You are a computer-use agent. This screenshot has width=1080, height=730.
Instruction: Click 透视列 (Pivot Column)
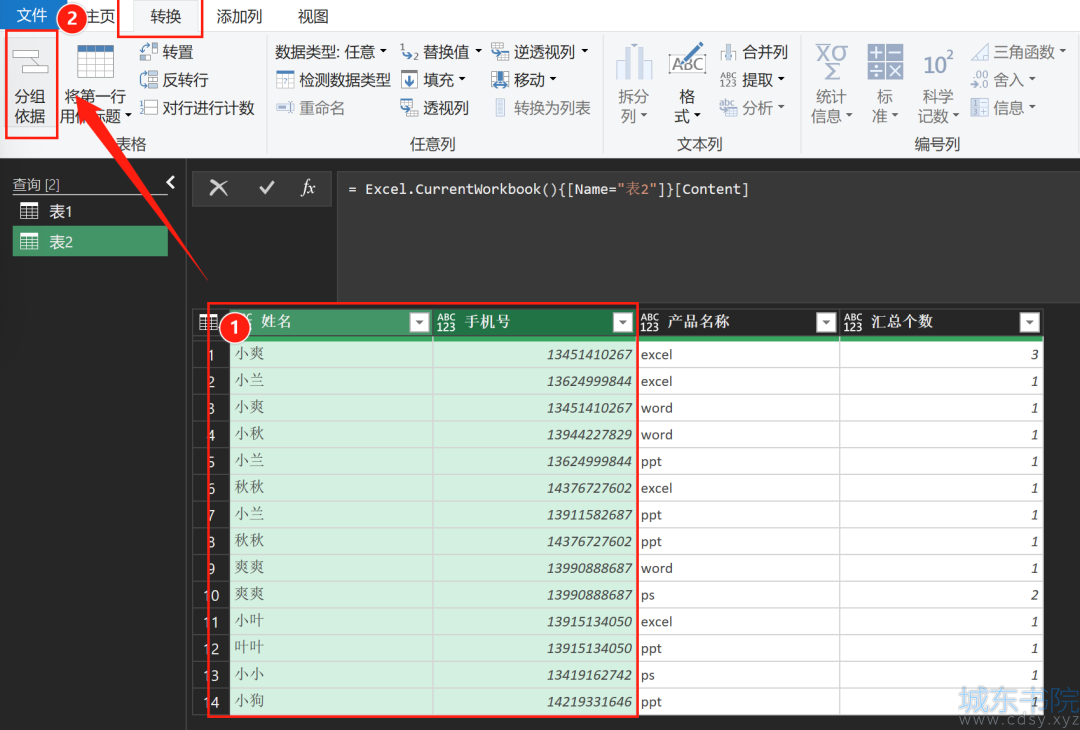point(435,107)
